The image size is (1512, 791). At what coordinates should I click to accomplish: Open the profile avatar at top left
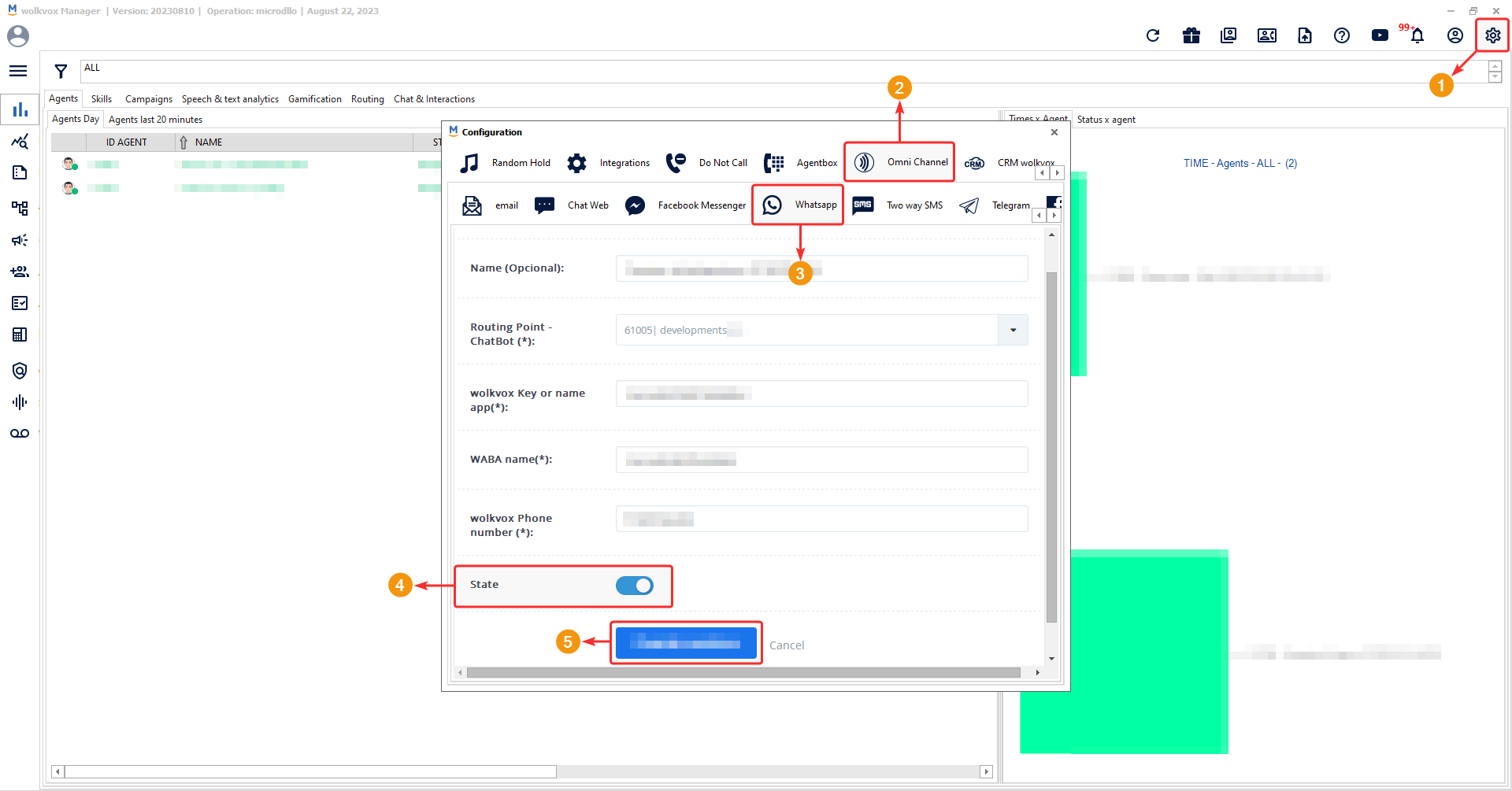(18, 35)
